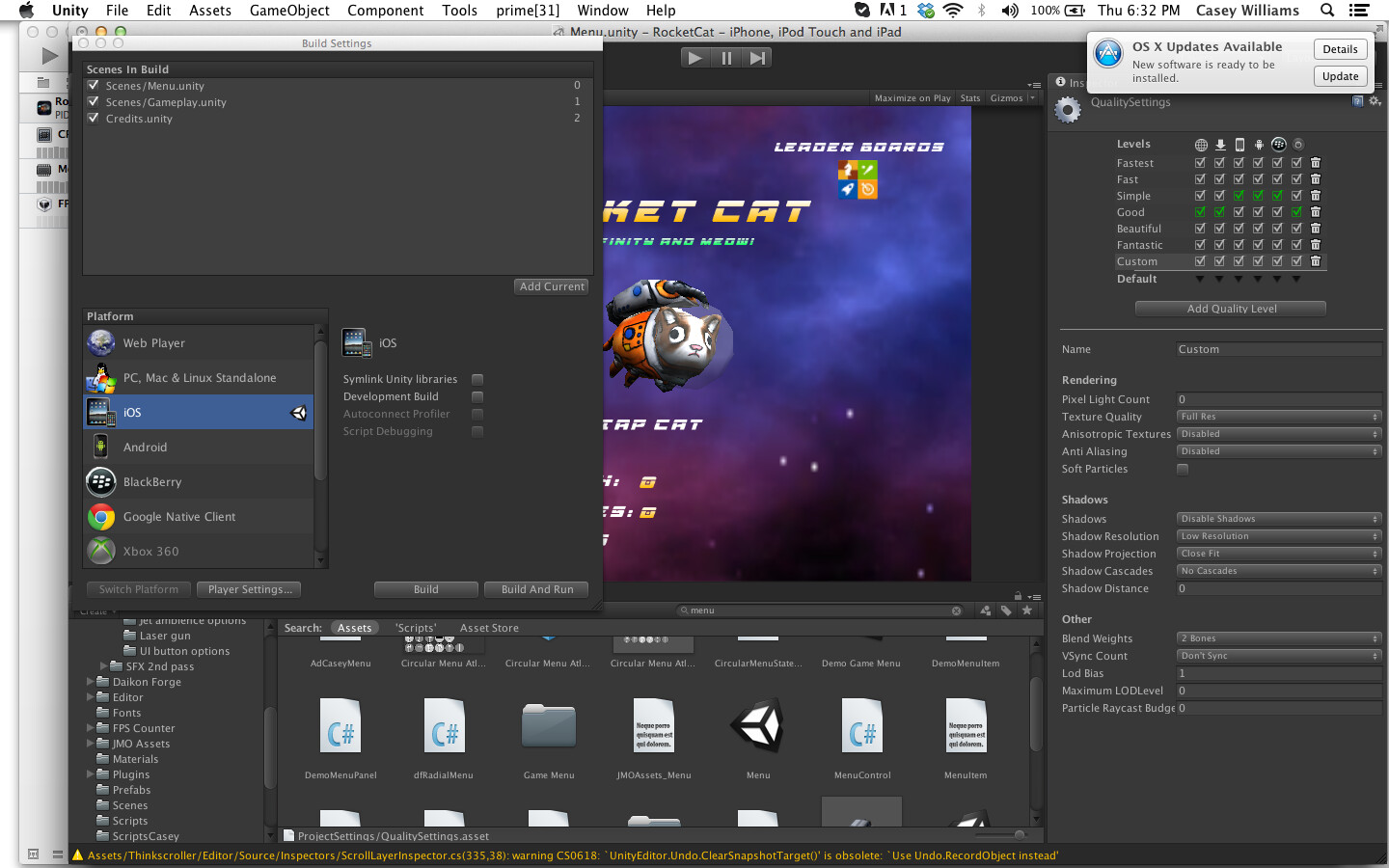Open the Component menu
Image resolution: width=1389 pixels, height=868 pixels.
coord(386,11)
